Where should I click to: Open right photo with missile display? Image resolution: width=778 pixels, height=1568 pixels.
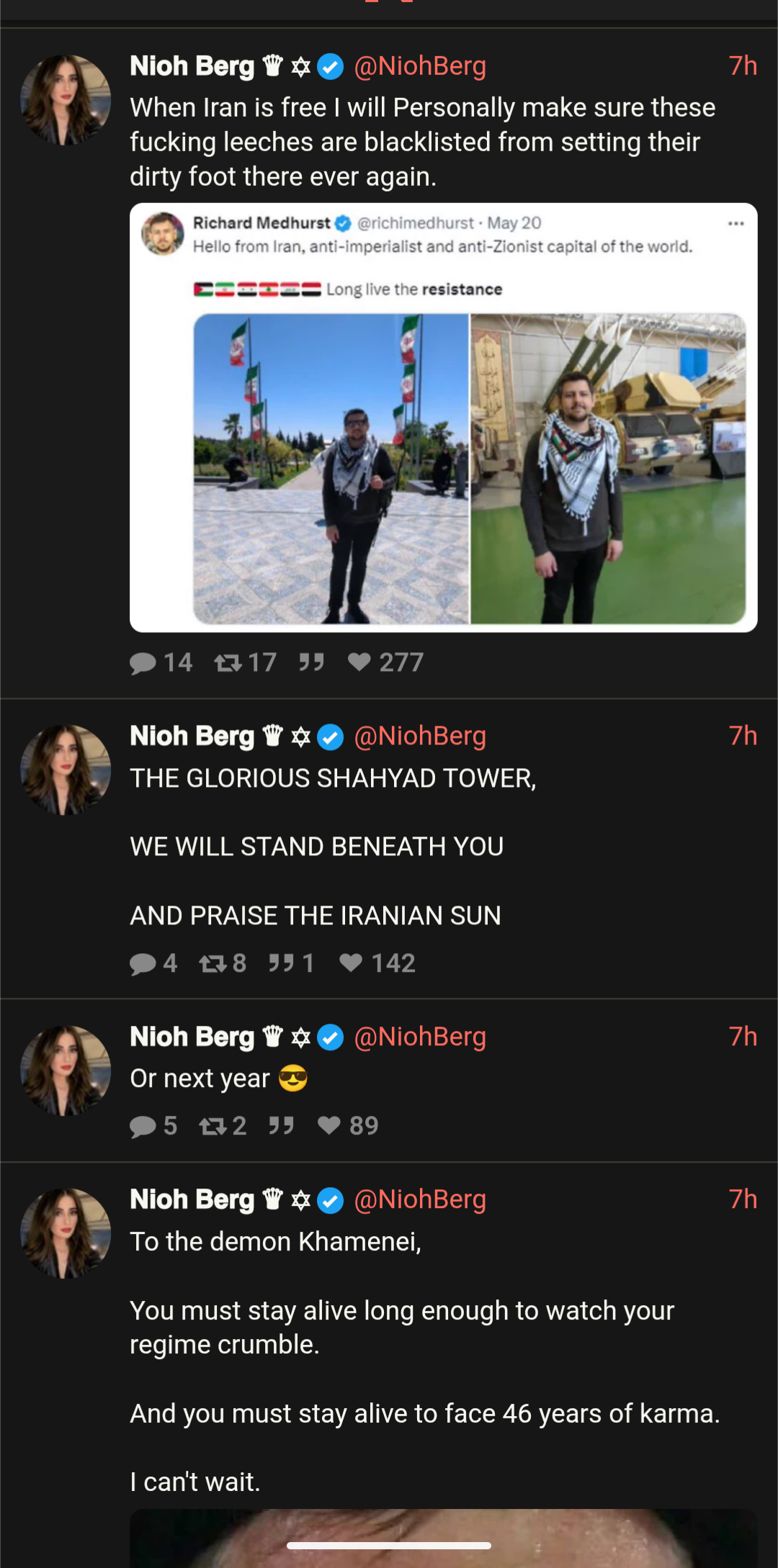tap(609, 469)
